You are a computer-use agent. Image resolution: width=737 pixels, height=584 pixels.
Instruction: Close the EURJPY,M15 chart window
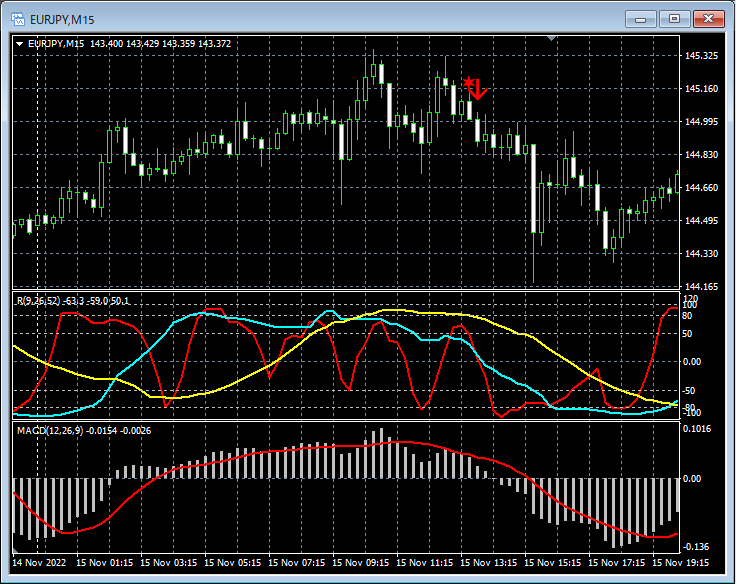coord(708,19)
